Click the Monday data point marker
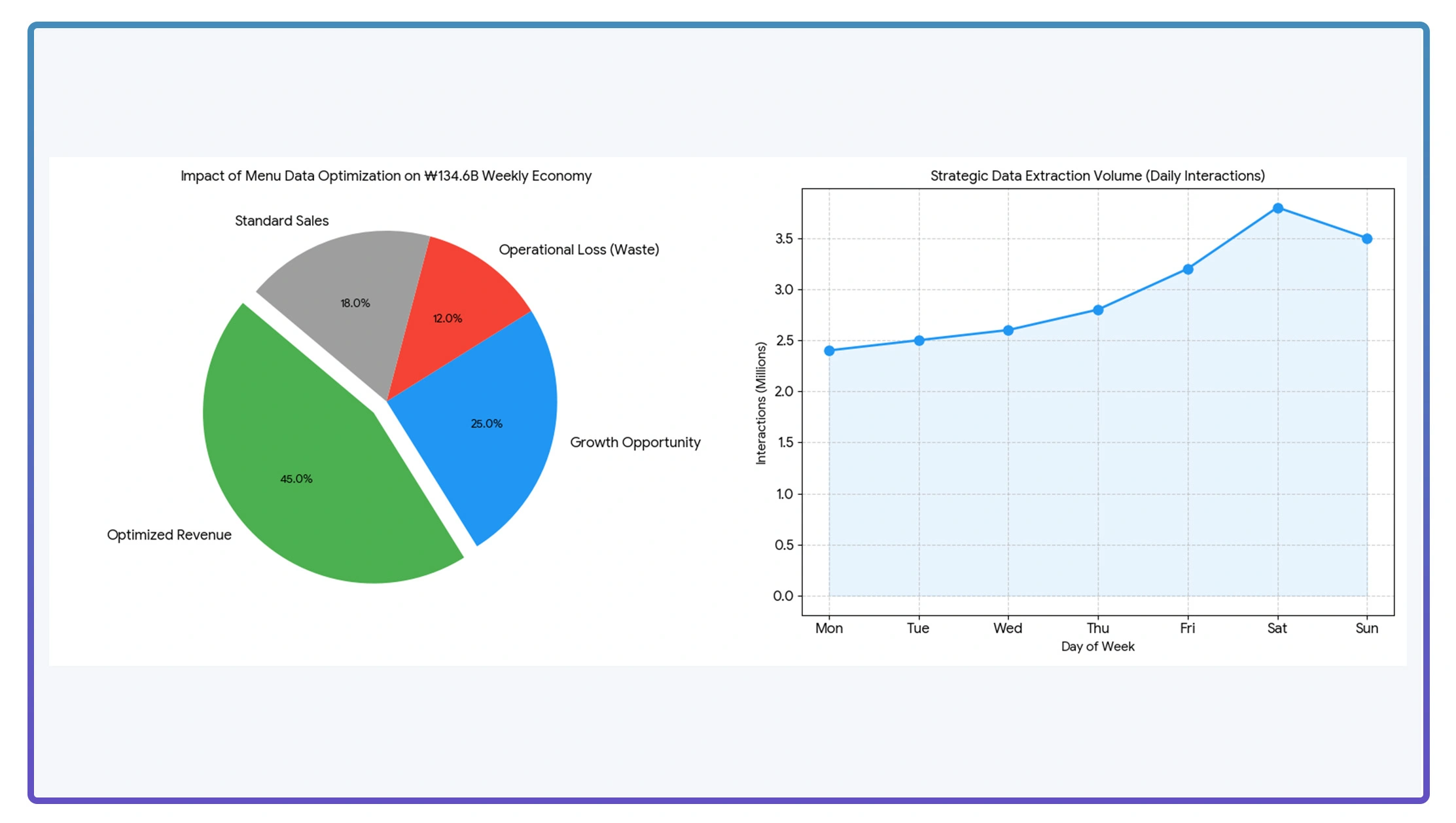 (x=829, y=351)
